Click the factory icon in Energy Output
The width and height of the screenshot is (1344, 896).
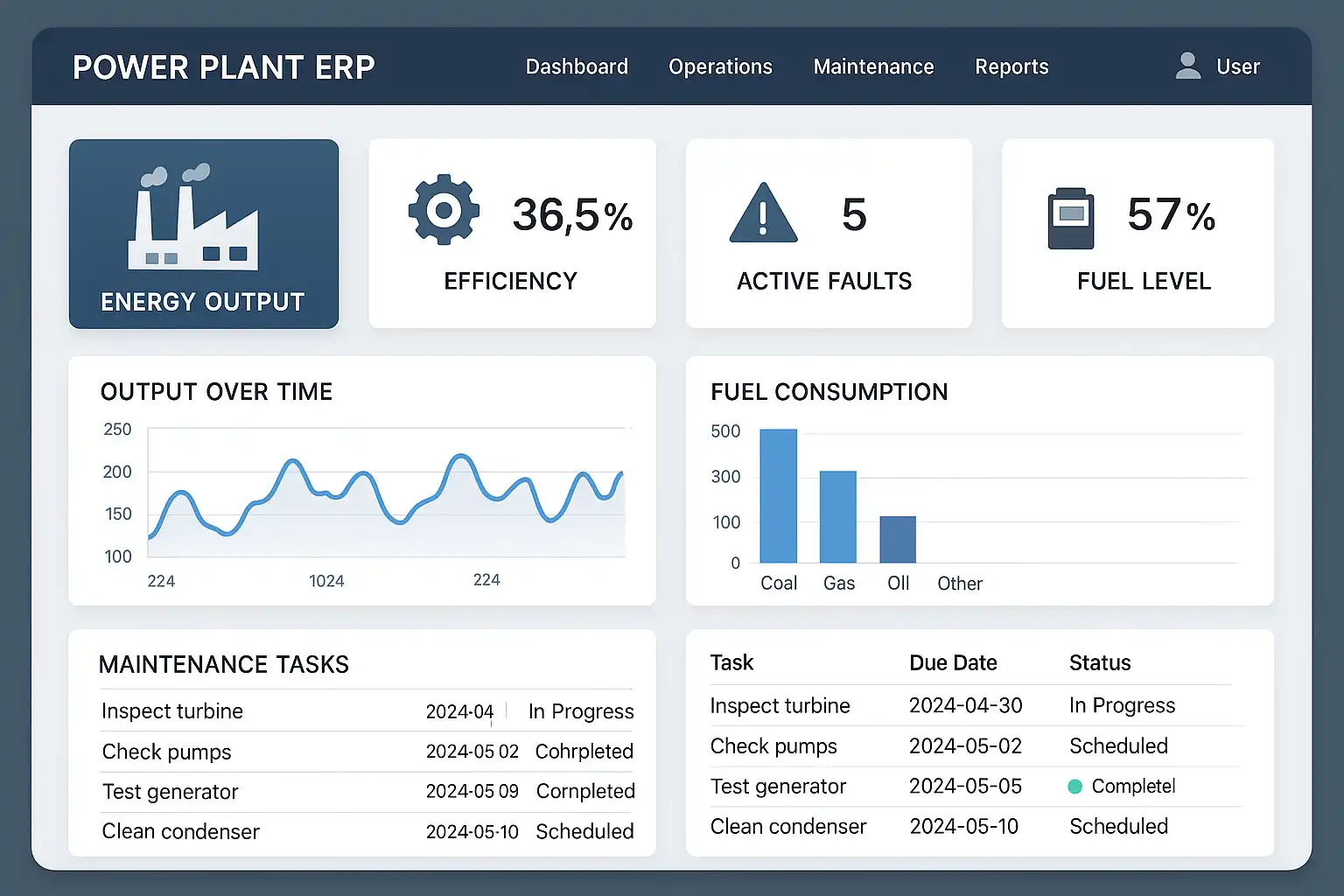(x=193, y=219)
